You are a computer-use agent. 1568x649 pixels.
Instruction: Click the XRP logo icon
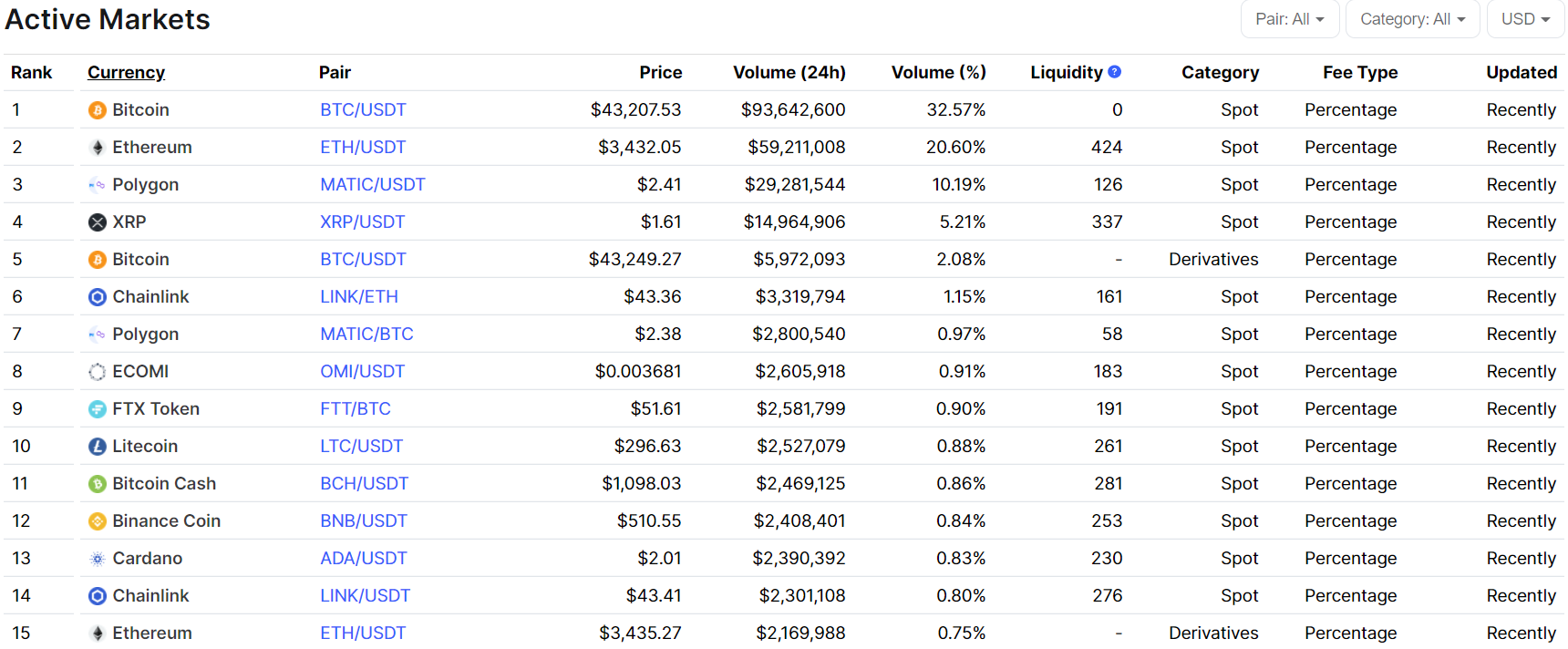[97, 221]
